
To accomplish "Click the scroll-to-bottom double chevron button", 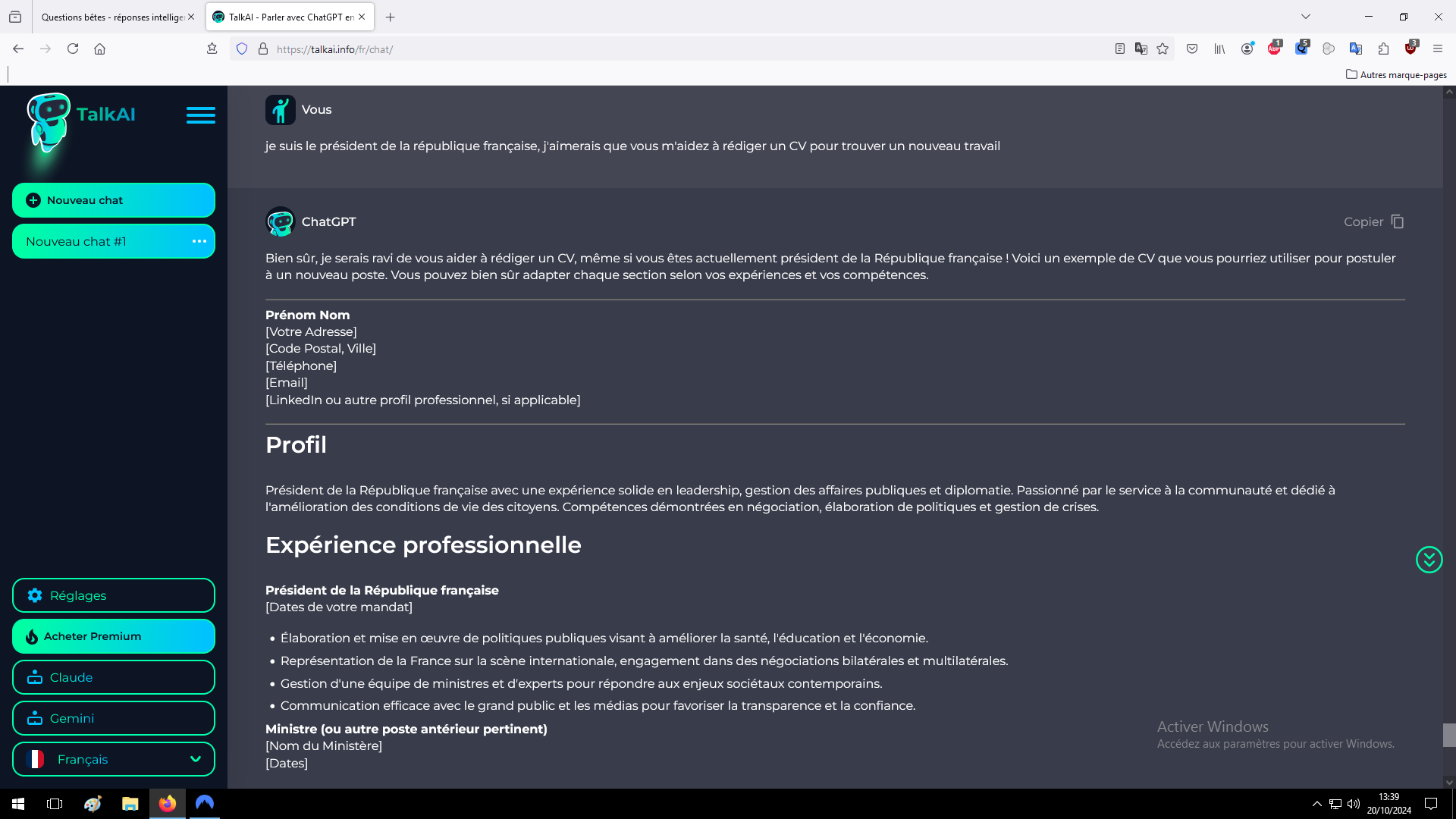I will tap(1429, 560).
